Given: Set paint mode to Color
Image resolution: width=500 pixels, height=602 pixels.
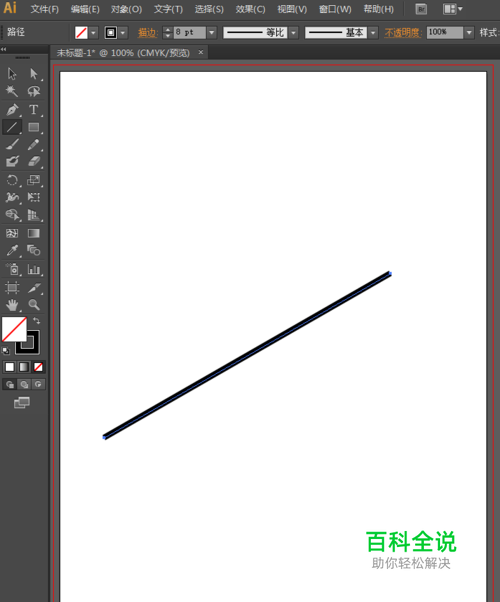Looking at the screenshot, I should [10, 367].
